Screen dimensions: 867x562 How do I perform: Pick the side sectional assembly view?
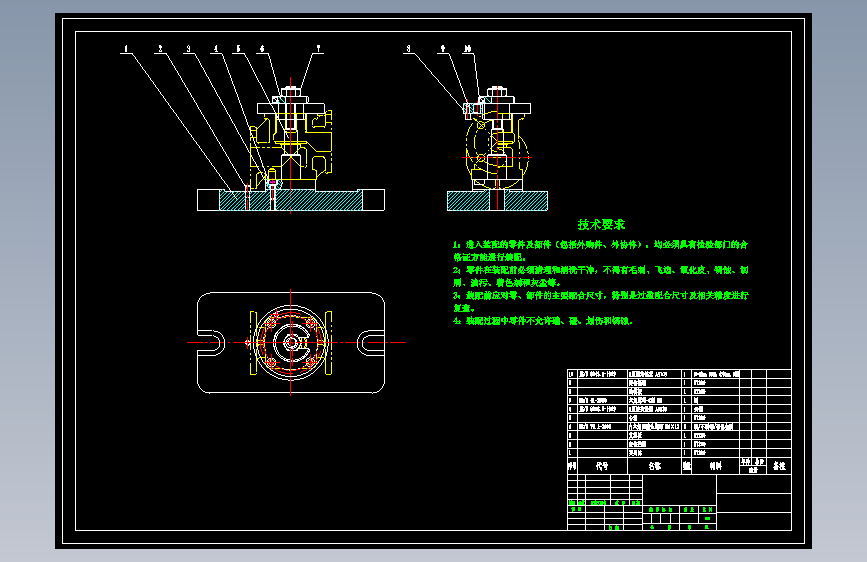pos(497,148)
